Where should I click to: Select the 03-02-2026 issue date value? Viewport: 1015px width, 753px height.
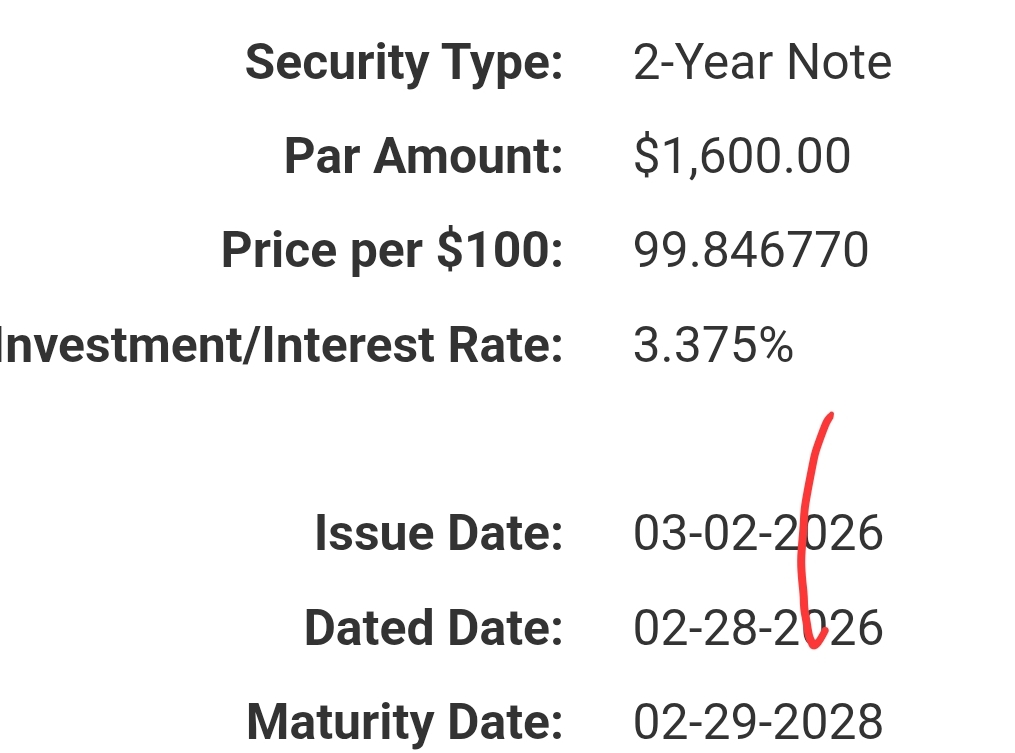pos(758,534)
